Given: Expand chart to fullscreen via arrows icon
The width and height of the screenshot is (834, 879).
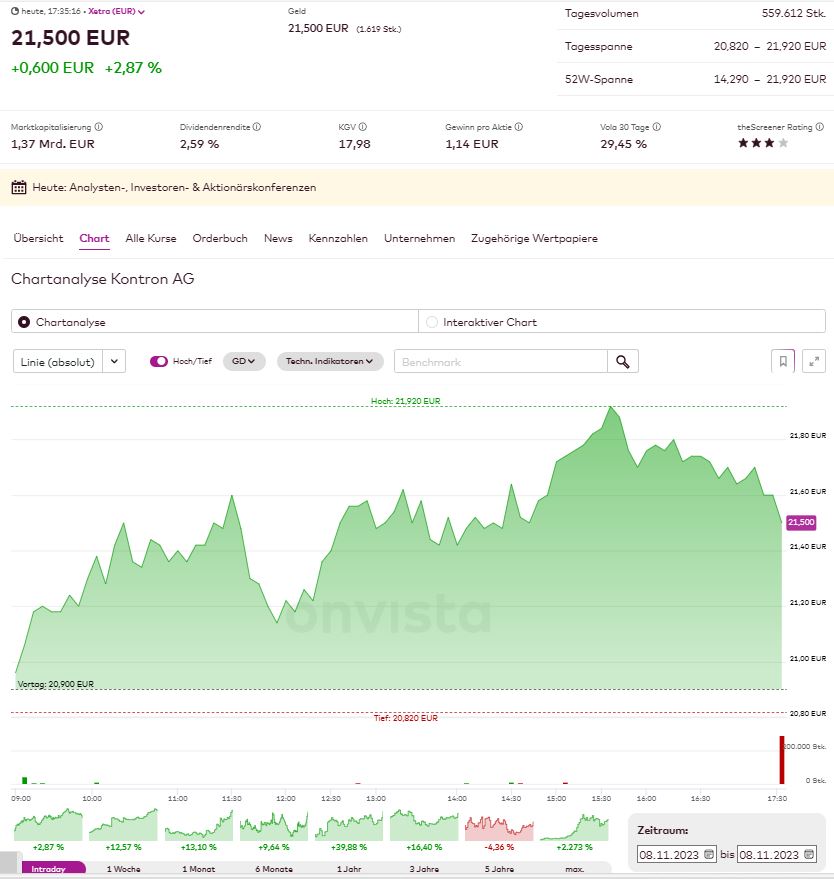Looking at the screenshot, I should point(812,360).
